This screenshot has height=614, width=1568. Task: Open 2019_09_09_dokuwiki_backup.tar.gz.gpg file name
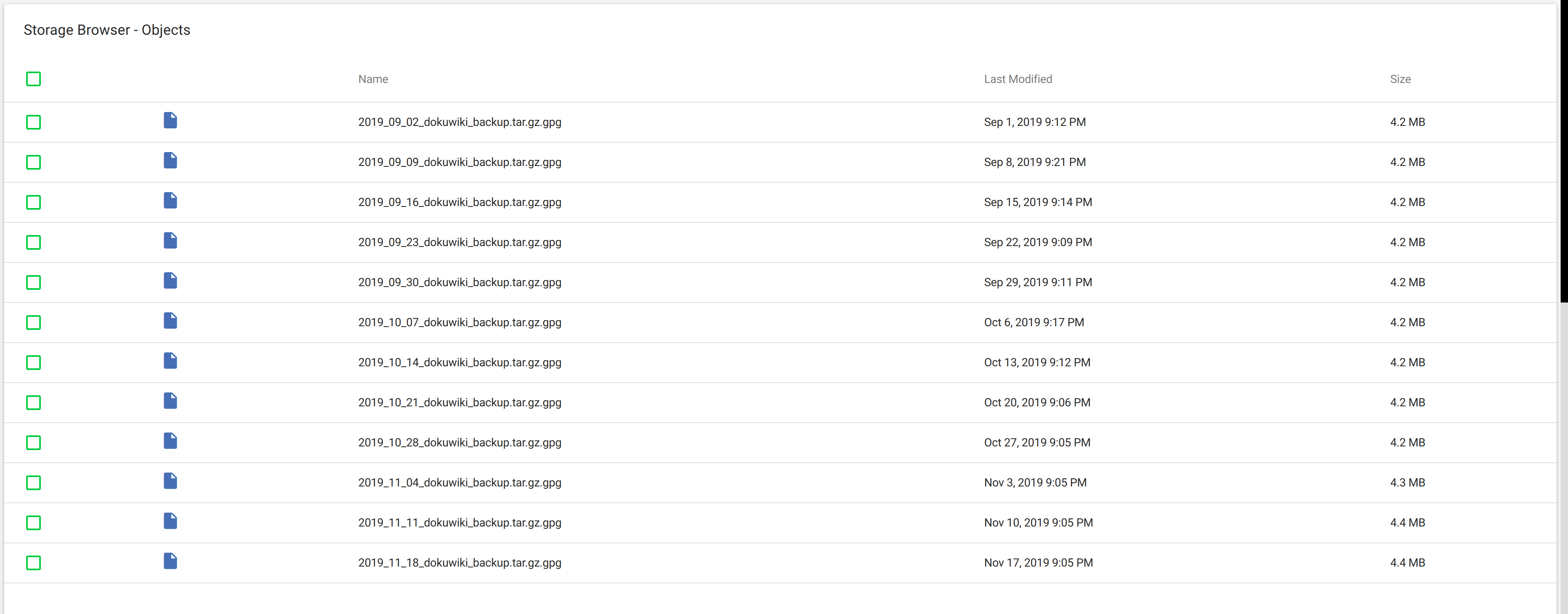coord(460,163)
